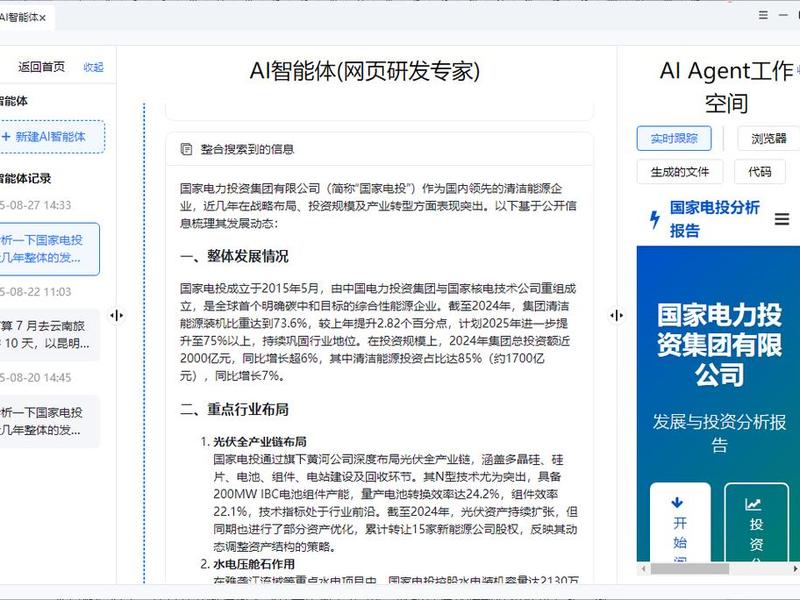Click the 一、整体发展情况 heading
This screenshot has width=800, height=600.
(x=234, y=256)
